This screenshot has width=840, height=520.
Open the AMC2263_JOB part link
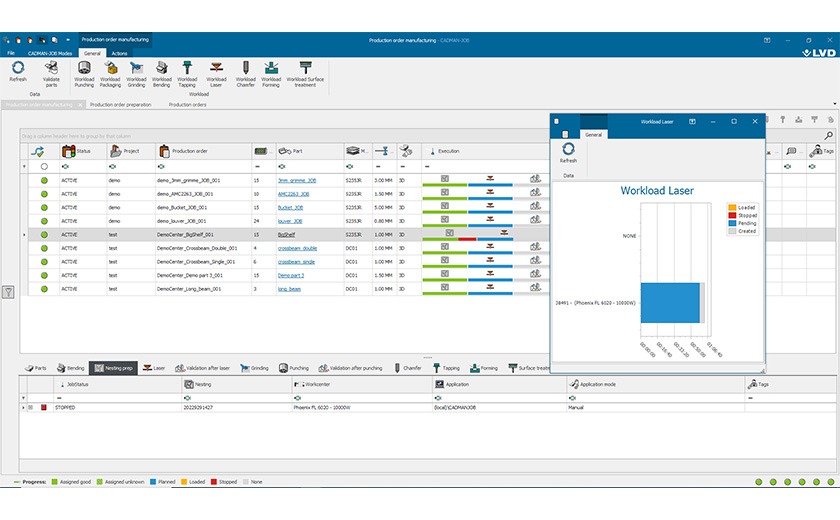point(294,194)
